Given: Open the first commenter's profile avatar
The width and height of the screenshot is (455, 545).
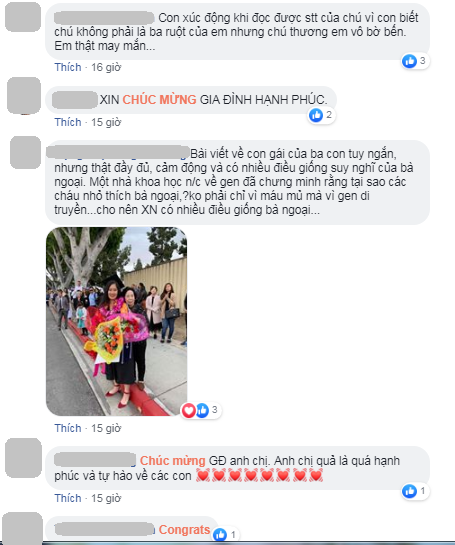Looking at the screenshot, I should (x=23, y=17).
